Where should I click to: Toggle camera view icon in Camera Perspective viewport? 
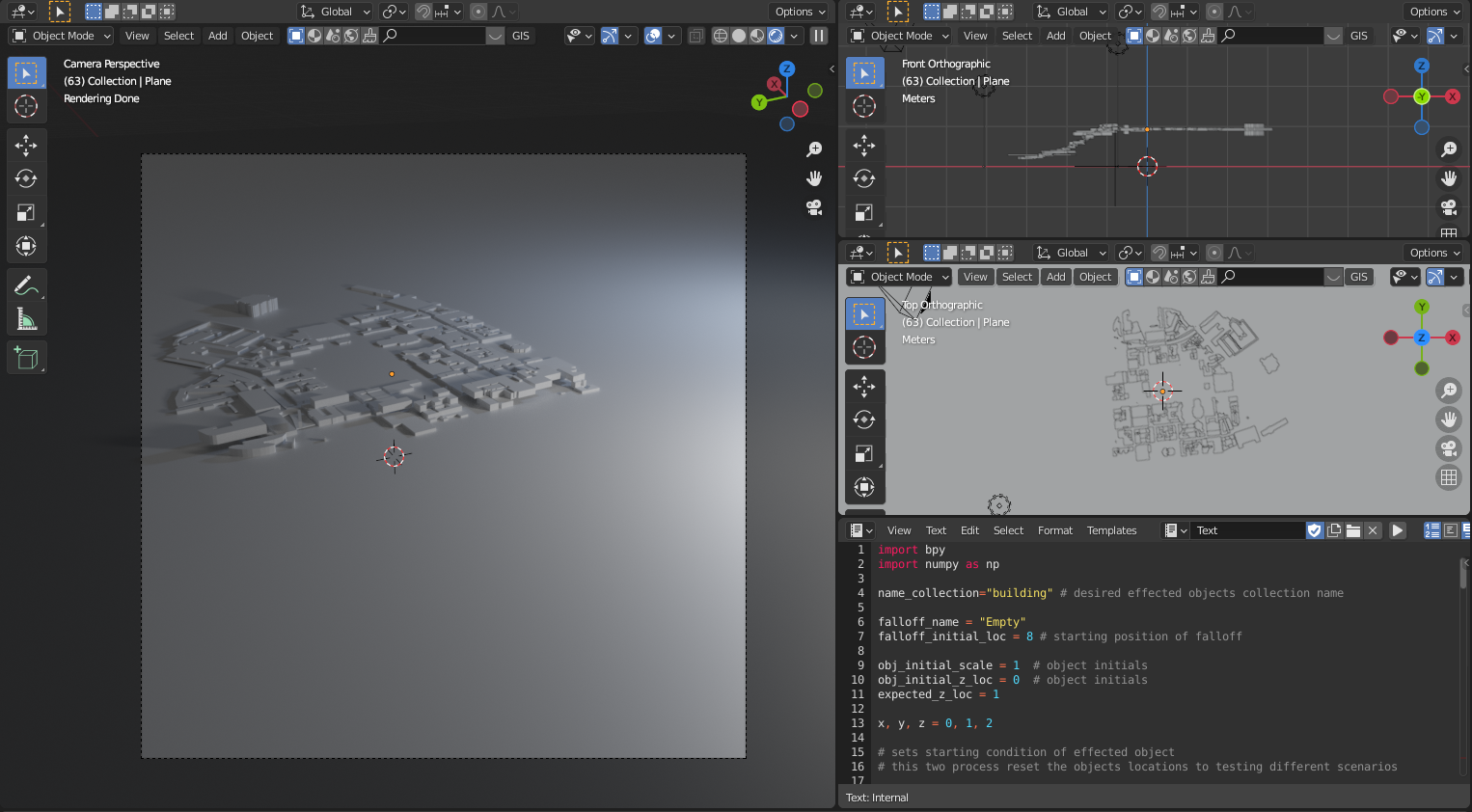point(814,207)
